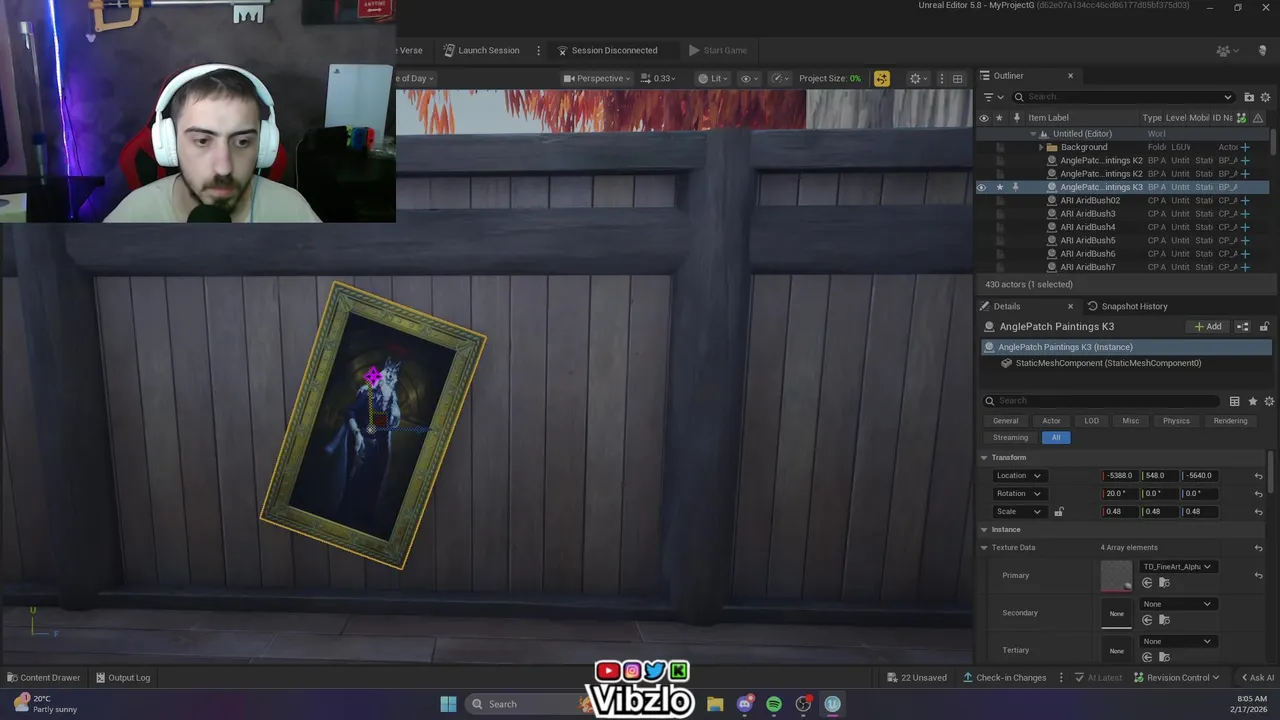Open Output Log
This screenshot has height=720, width=1280.
point(123,678)
